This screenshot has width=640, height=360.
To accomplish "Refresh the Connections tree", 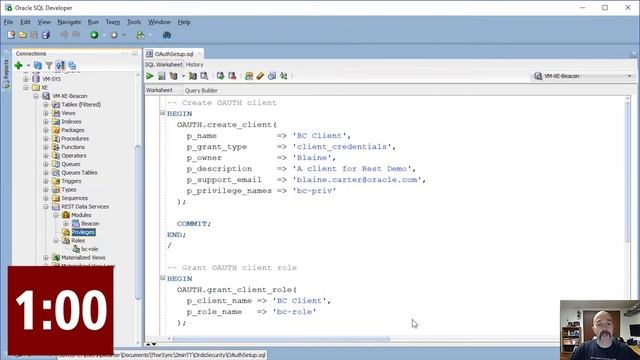I will 38,65.
